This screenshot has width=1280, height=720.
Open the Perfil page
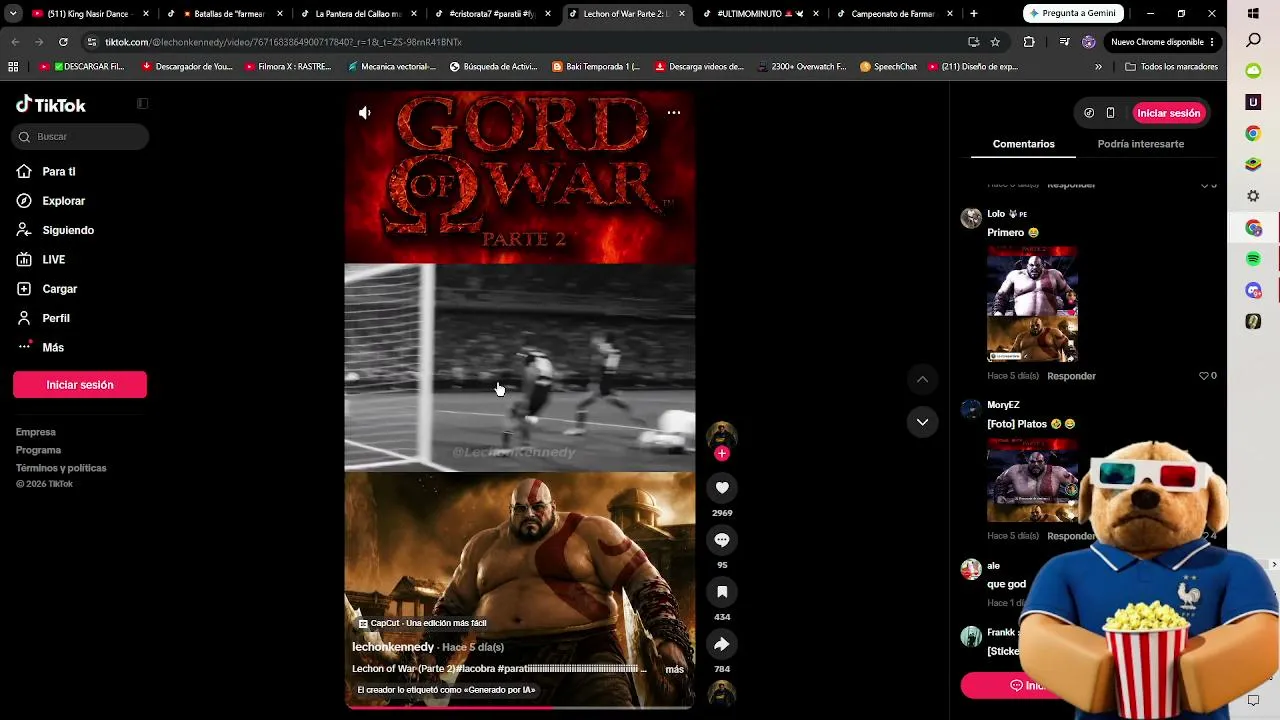(x=43, y=318)
